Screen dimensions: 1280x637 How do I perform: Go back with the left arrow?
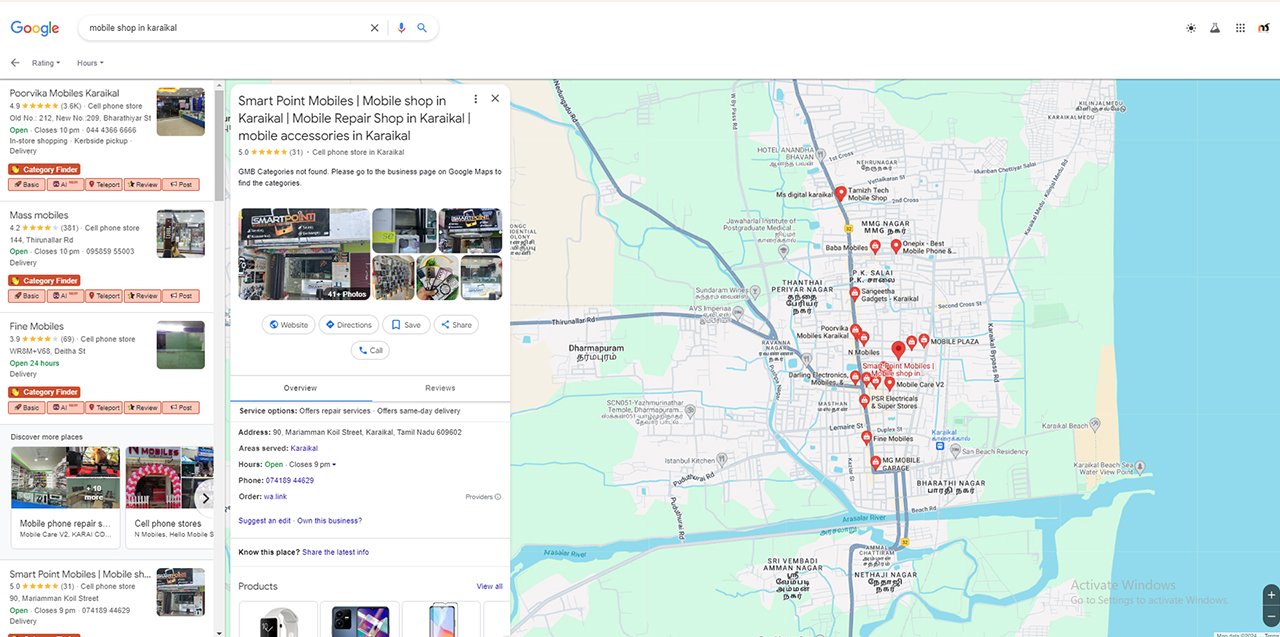(x=15, y=63)
